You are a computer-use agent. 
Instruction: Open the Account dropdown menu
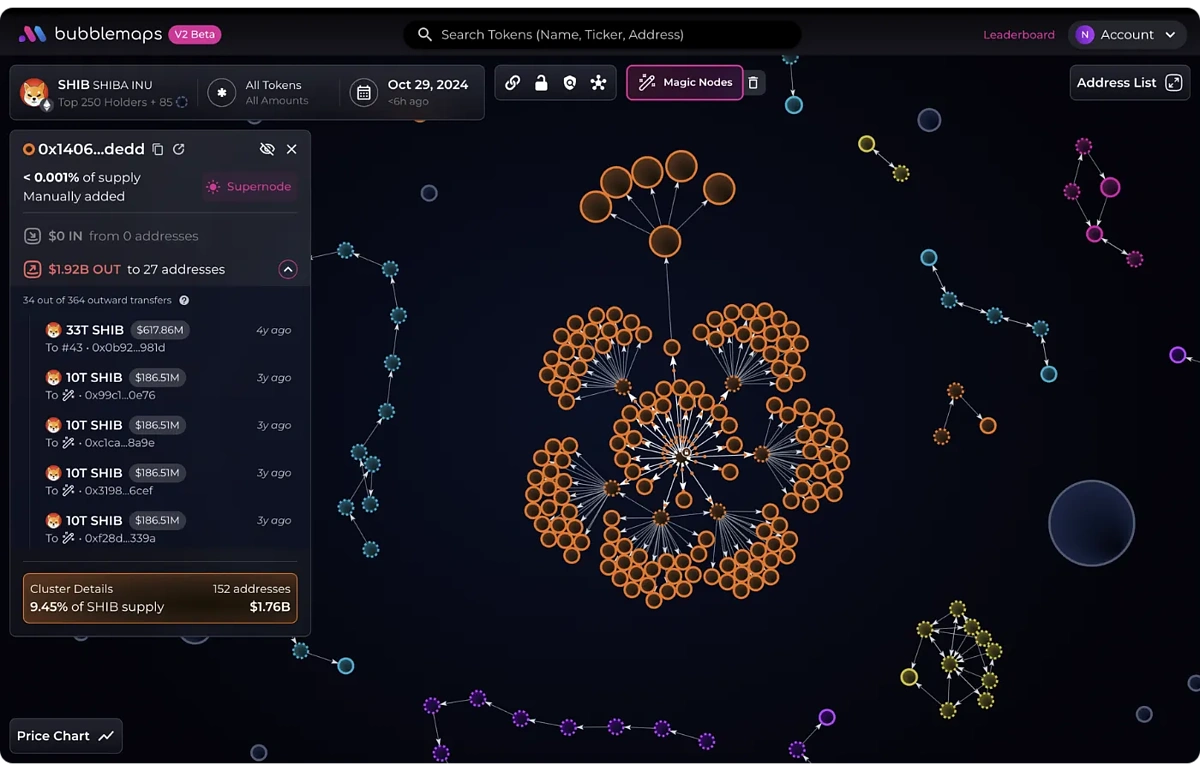click(x=1127, y=33)
